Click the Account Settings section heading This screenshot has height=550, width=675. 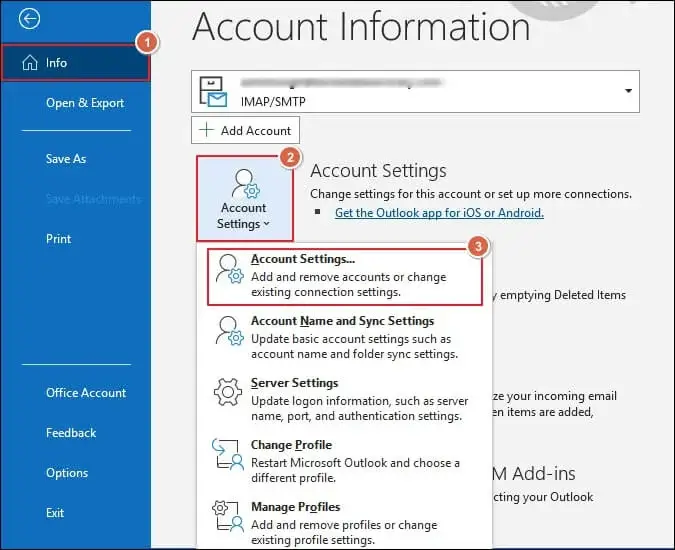click(x=378, y=170)
